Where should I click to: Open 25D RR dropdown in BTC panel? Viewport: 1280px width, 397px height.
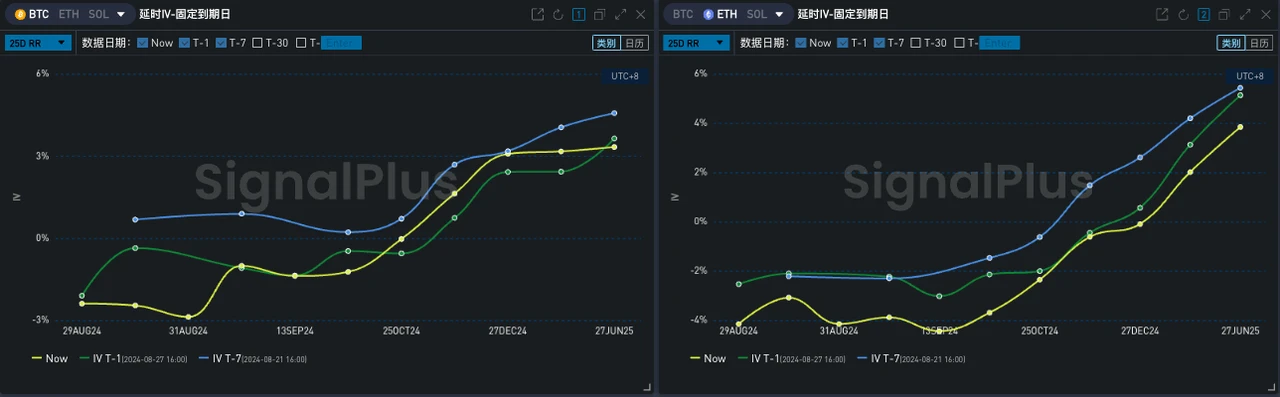click(38, 43)
